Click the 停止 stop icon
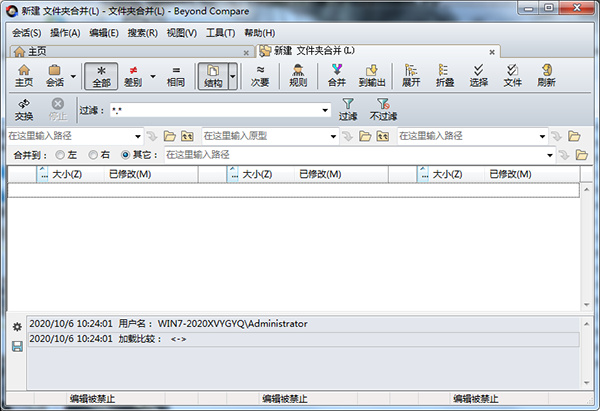600x411 pixels. [x=58, y=109]
